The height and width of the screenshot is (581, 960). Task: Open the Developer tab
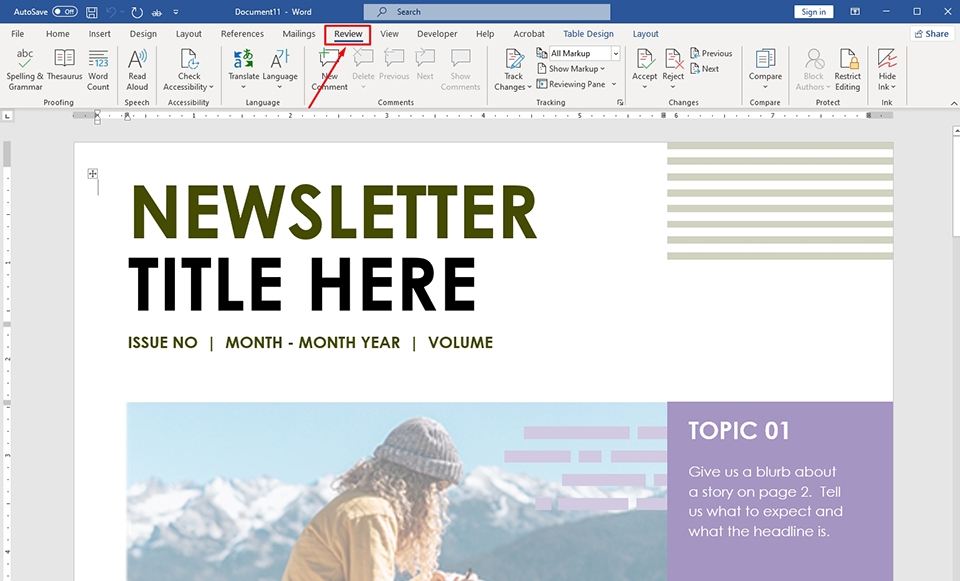(437, 34)
